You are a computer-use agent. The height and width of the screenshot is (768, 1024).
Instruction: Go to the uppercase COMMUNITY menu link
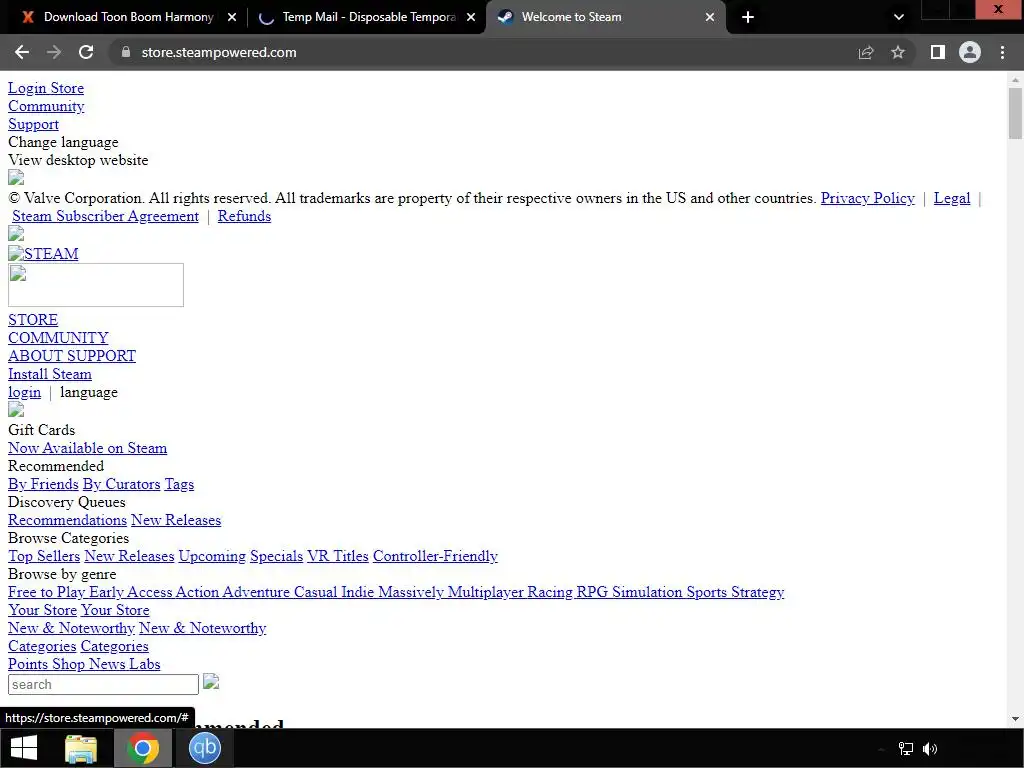click(x=58, y=338)
